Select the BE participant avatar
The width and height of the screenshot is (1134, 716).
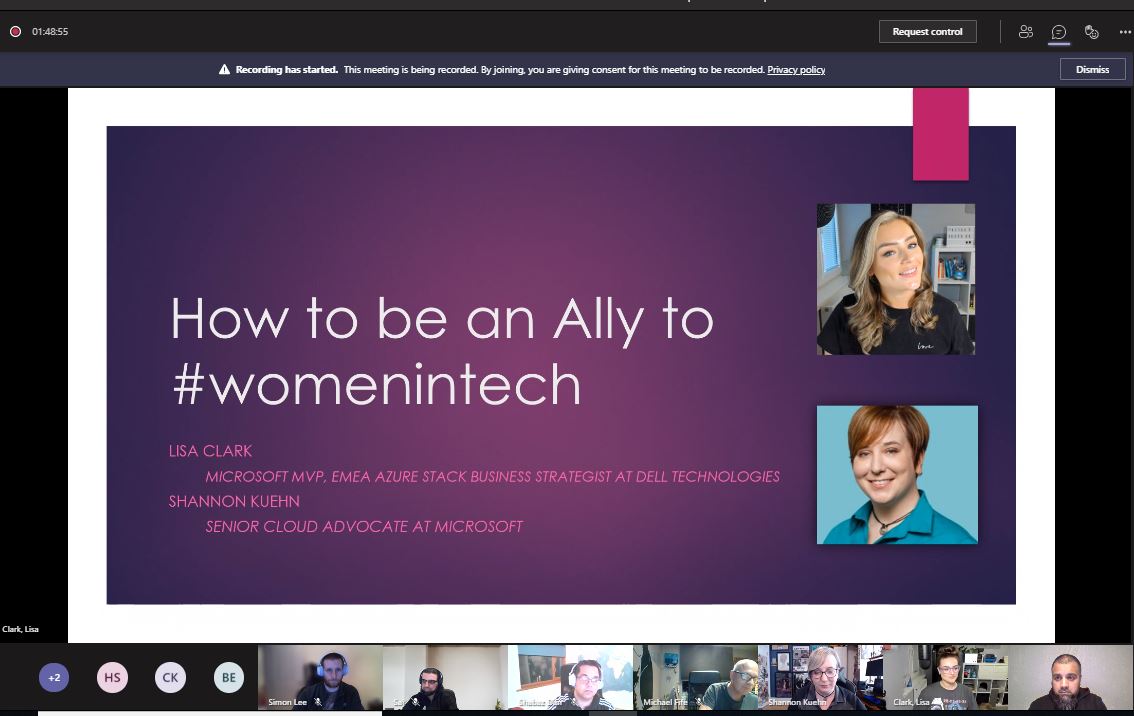[229, 678]
